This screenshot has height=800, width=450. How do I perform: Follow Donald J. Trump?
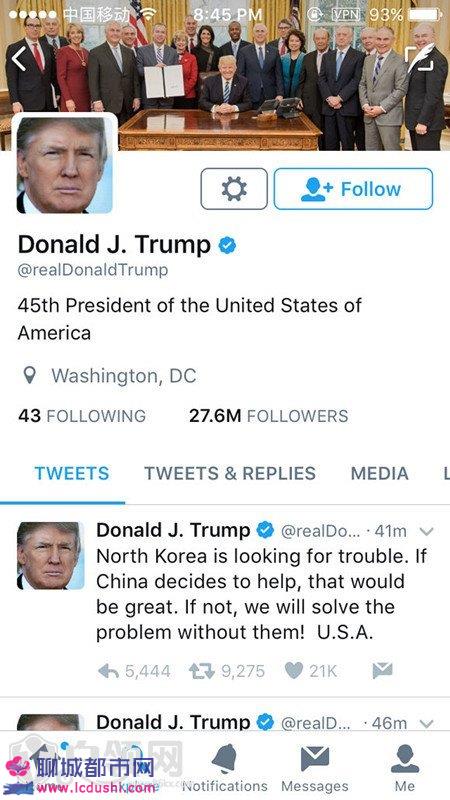tap(353, 189)
